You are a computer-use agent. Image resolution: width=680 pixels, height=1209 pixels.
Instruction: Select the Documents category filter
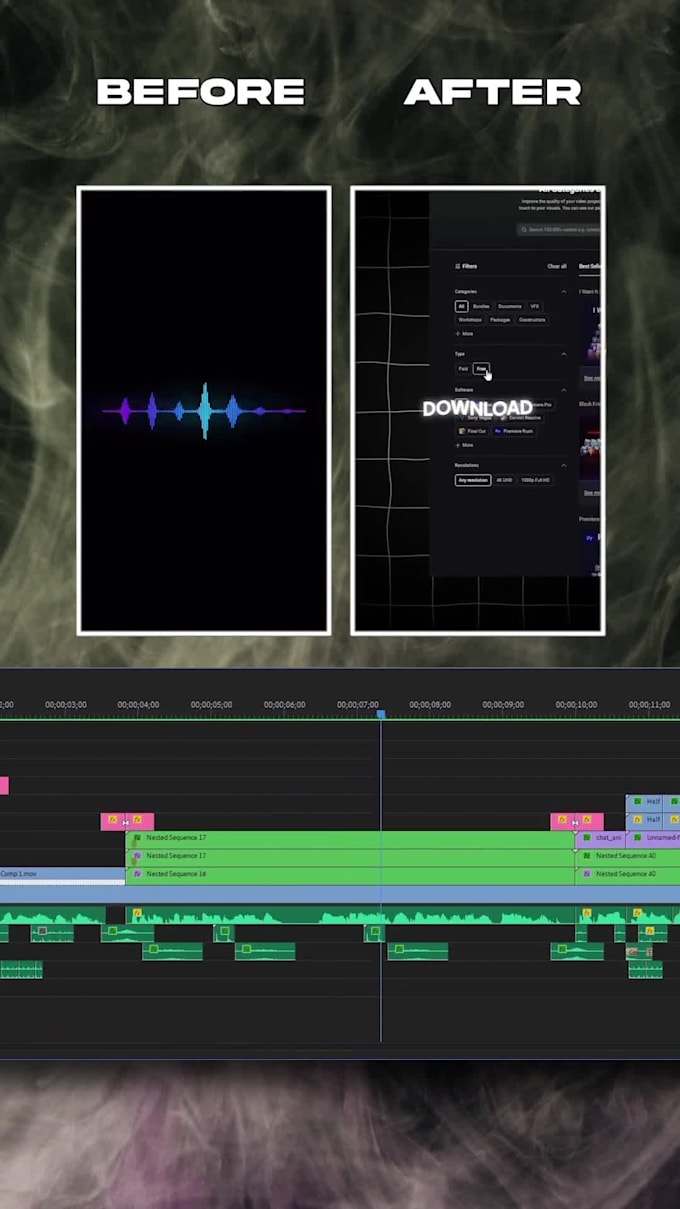(510, 306)
